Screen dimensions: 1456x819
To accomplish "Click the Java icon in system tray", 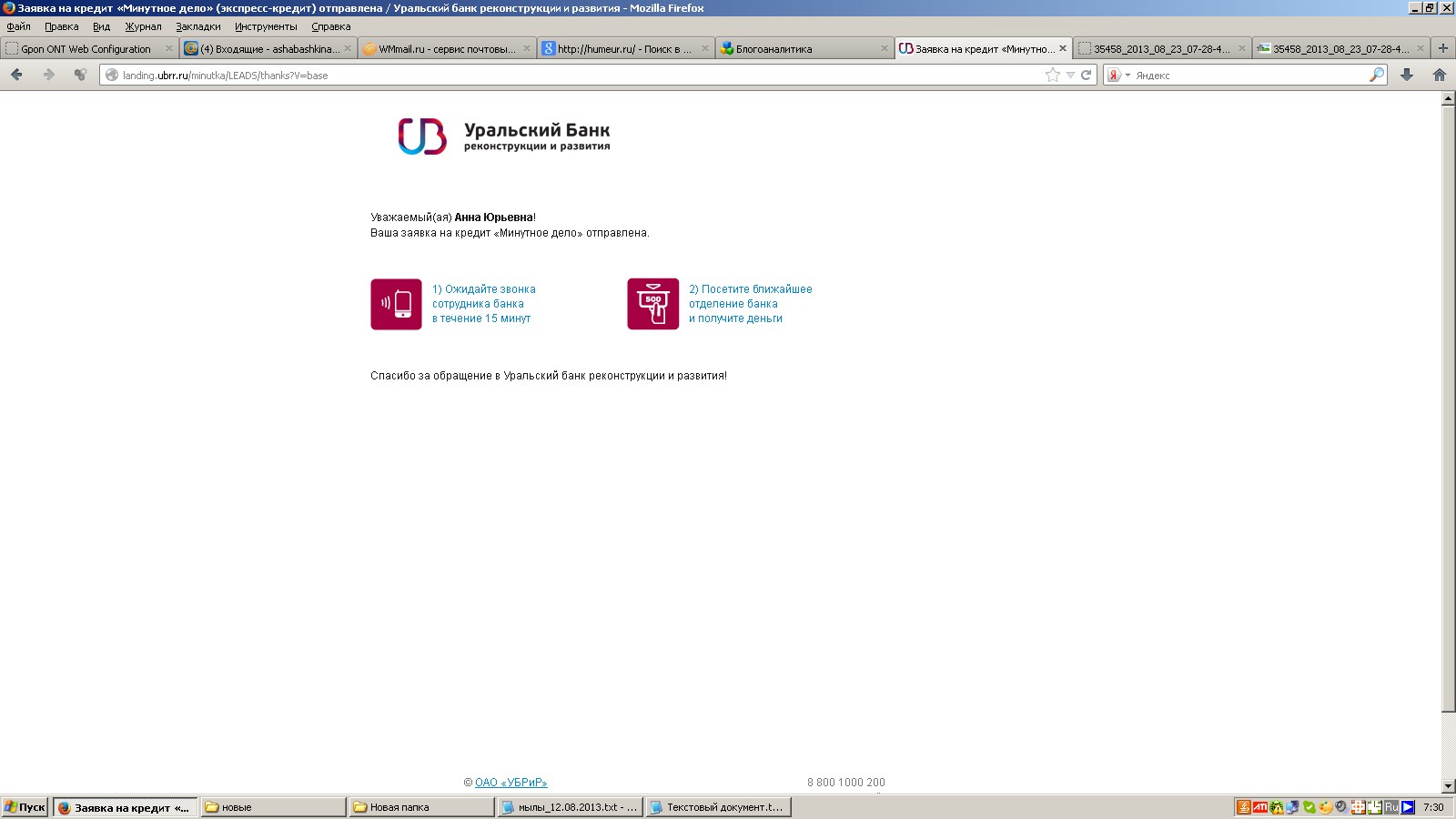I will coord(1244,807).
